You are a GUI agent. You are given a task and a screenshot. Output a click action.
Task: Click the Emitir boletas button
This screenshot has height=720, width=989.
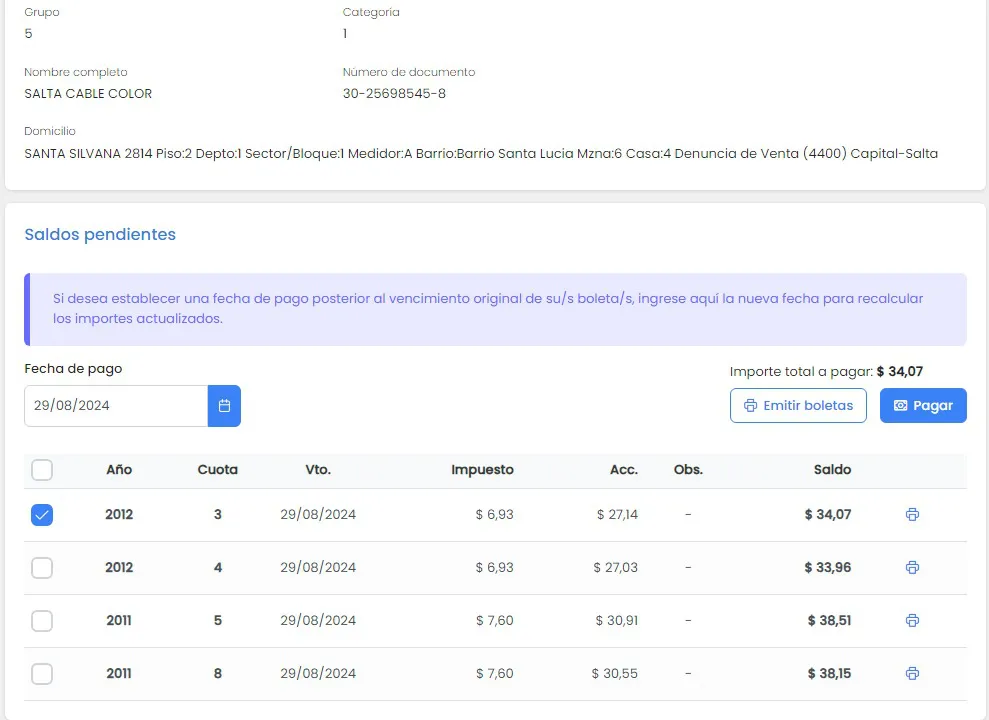point(798,406)
